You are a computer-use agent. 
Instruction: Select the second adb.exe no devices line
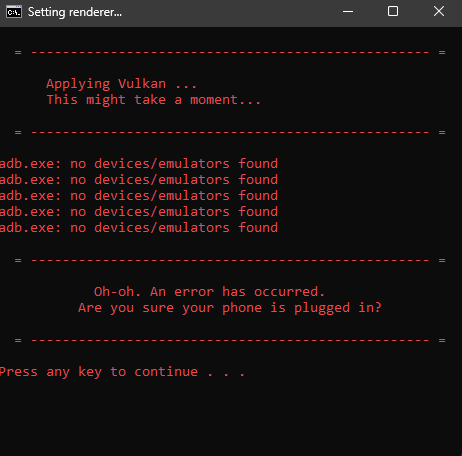(139, 180)
